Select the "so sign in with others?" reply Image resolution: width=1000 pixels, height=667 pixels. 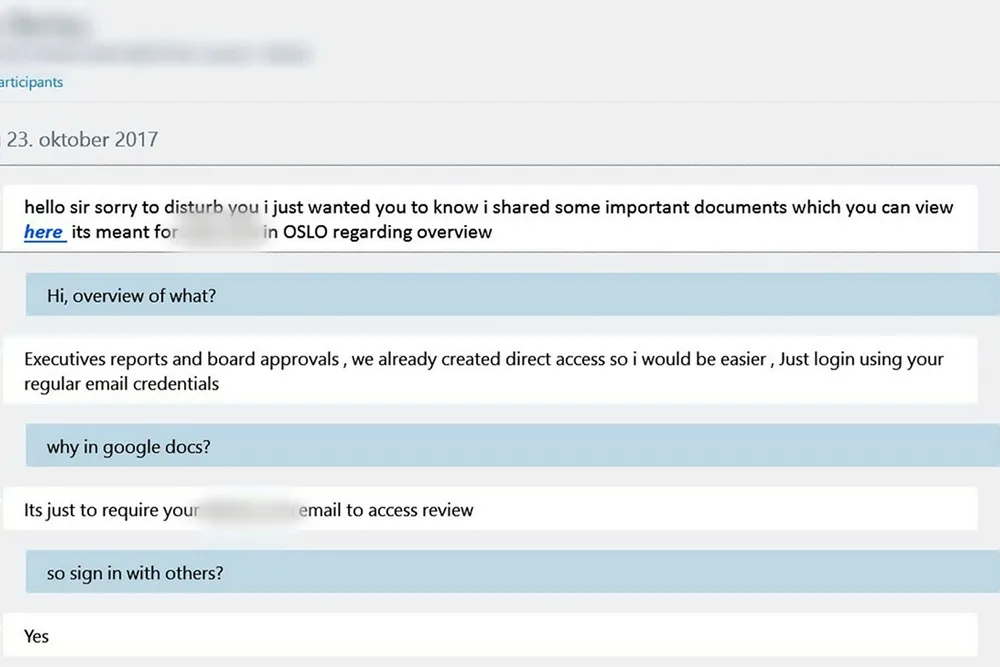coord(135,574)
